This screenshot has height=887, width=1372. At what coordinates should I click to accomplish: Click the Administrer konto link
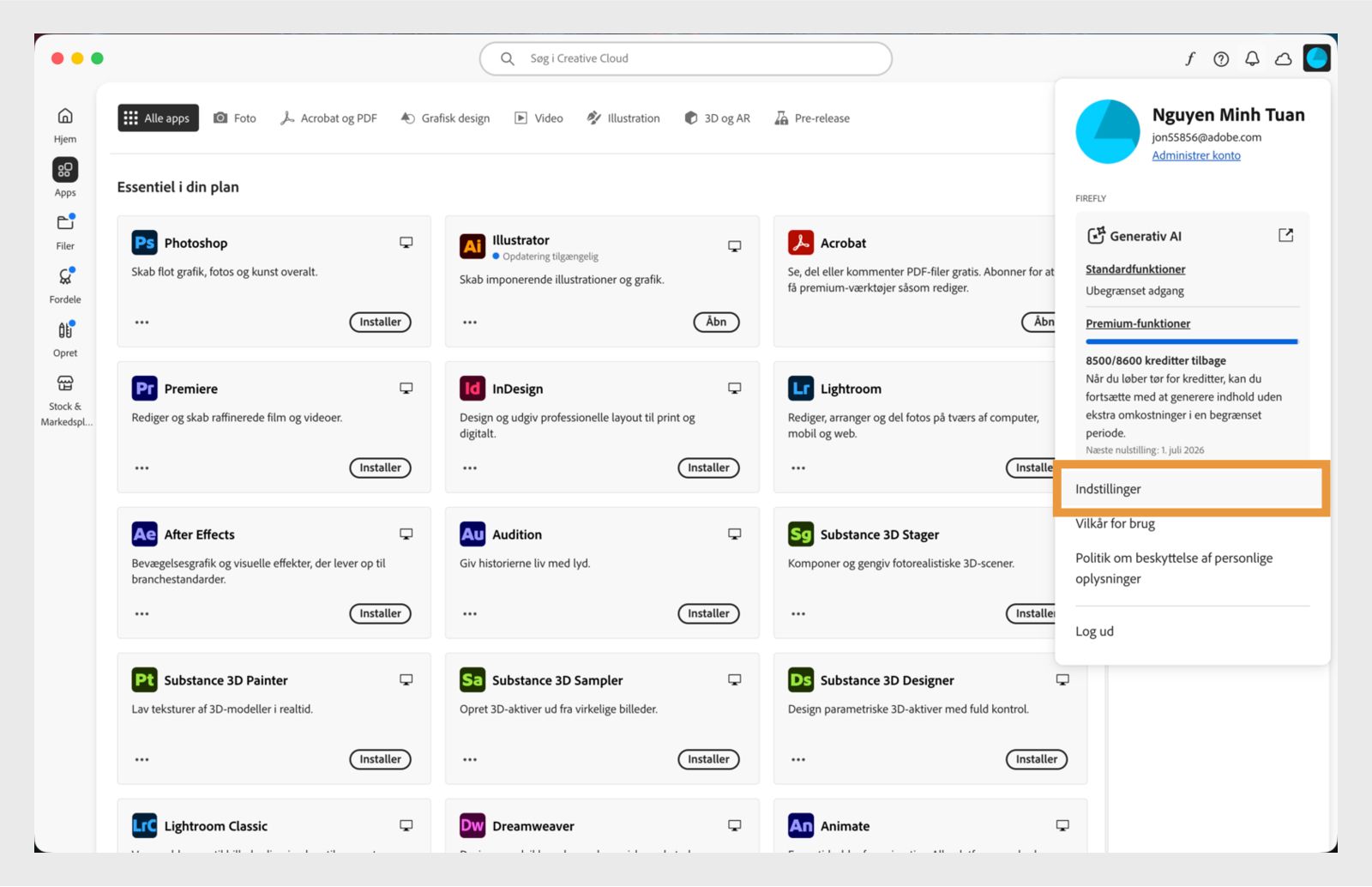(x=1196, y=155)
